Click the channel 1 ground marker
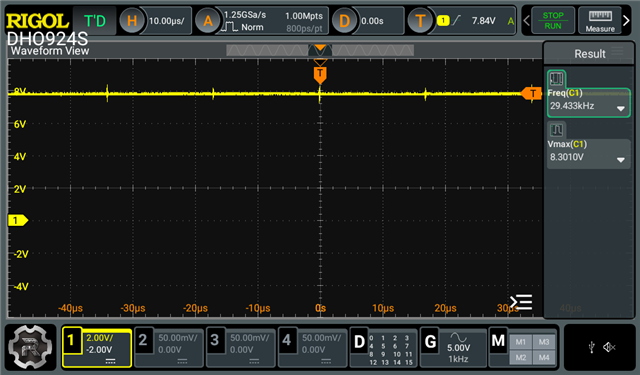Screen dimensions: 640x375 coord(18,220)
